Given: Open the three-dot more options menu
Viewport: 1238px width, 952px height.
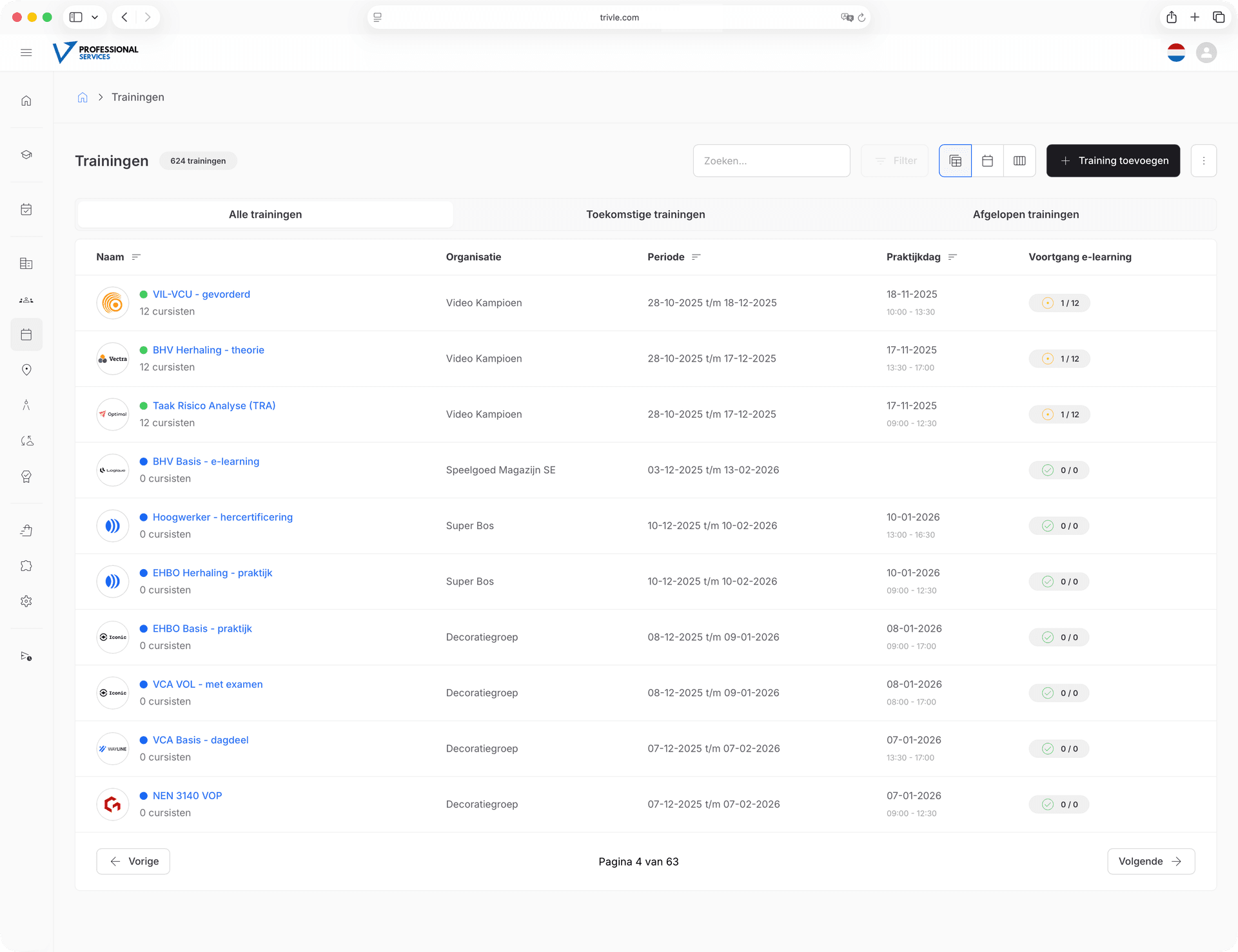Looking at the screenshot, I should click(1203, 161).
